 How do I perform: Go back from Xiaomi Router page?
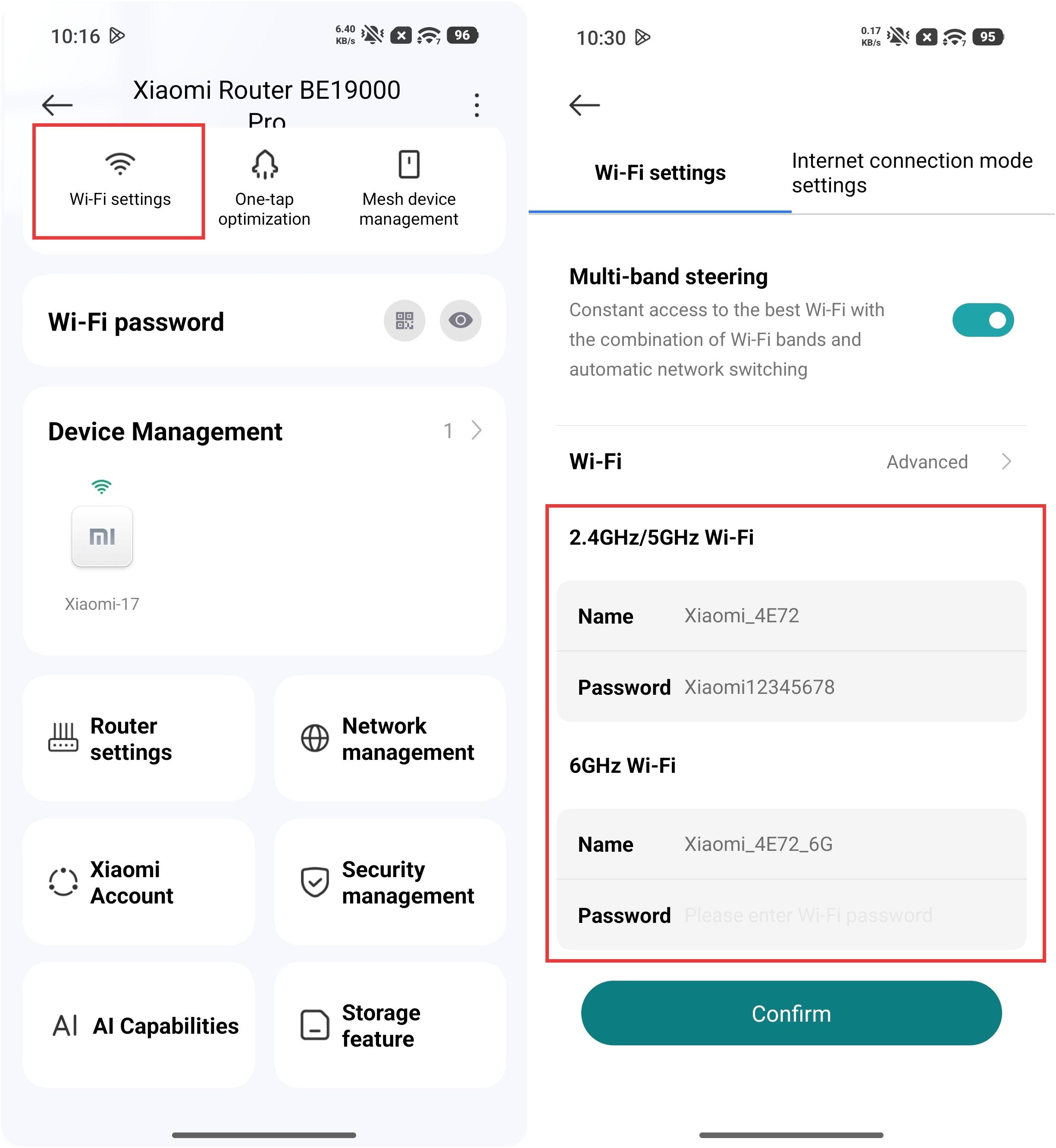[57, 105]
